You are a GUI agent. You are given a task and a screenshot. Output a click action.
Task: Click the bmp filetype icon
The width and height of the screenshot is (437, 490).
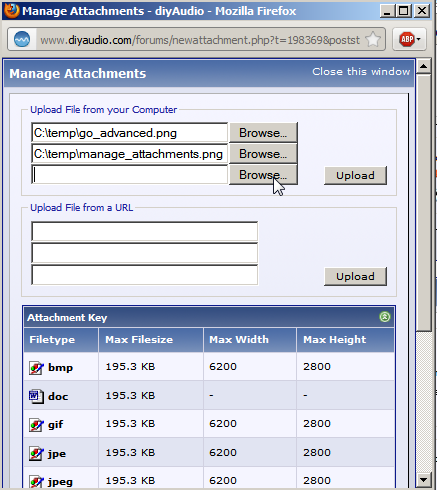[x=36, y=368]
